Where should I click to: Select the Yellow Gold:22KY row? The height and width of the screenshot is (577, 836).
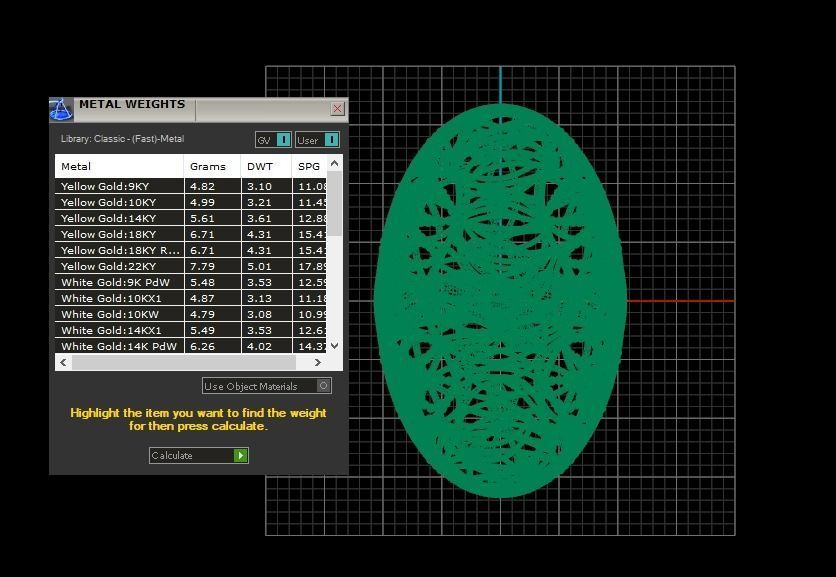point(191,266)
